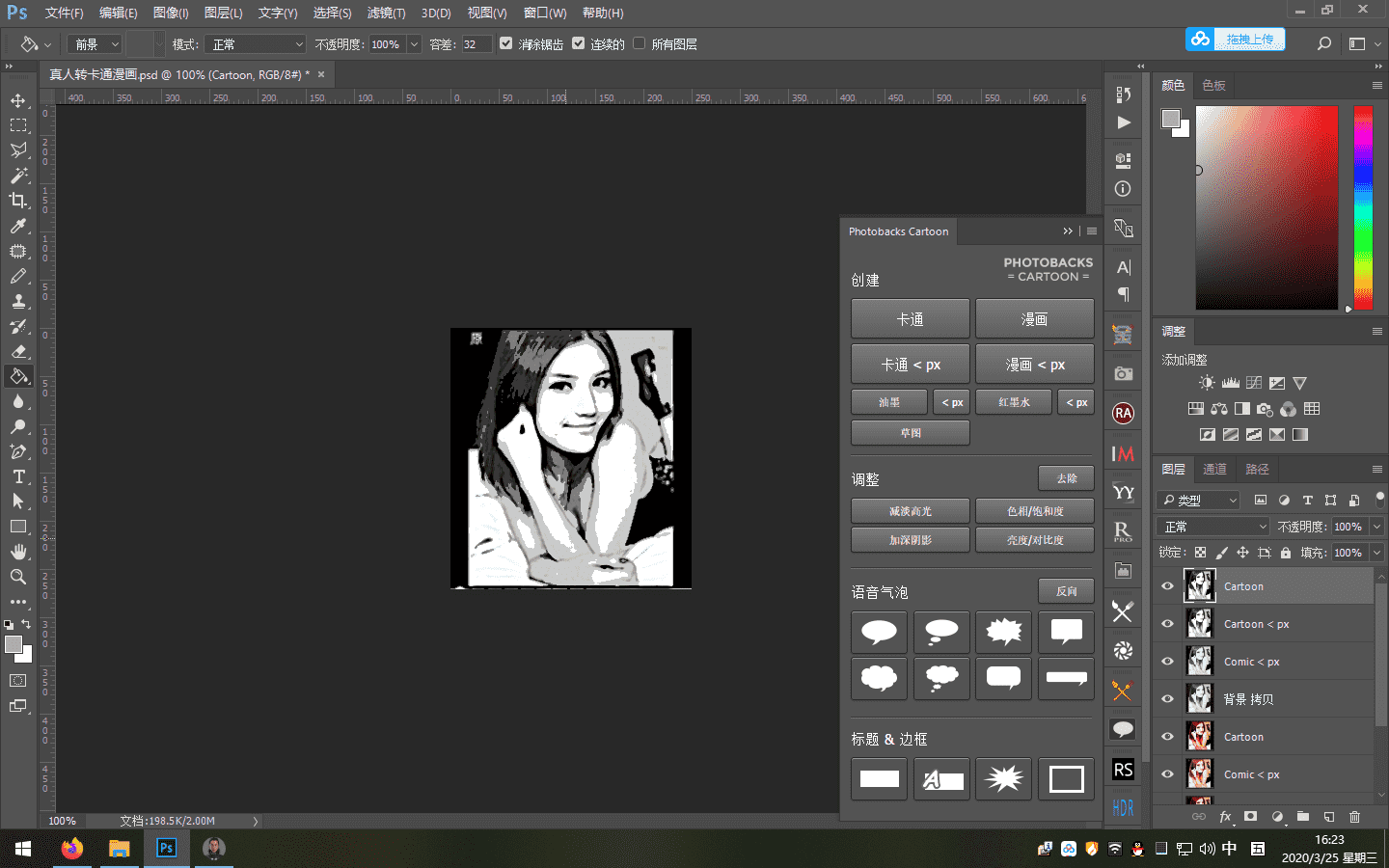
Task: Open the layer filter 类型 dropdown
Action: [1198, 500]
